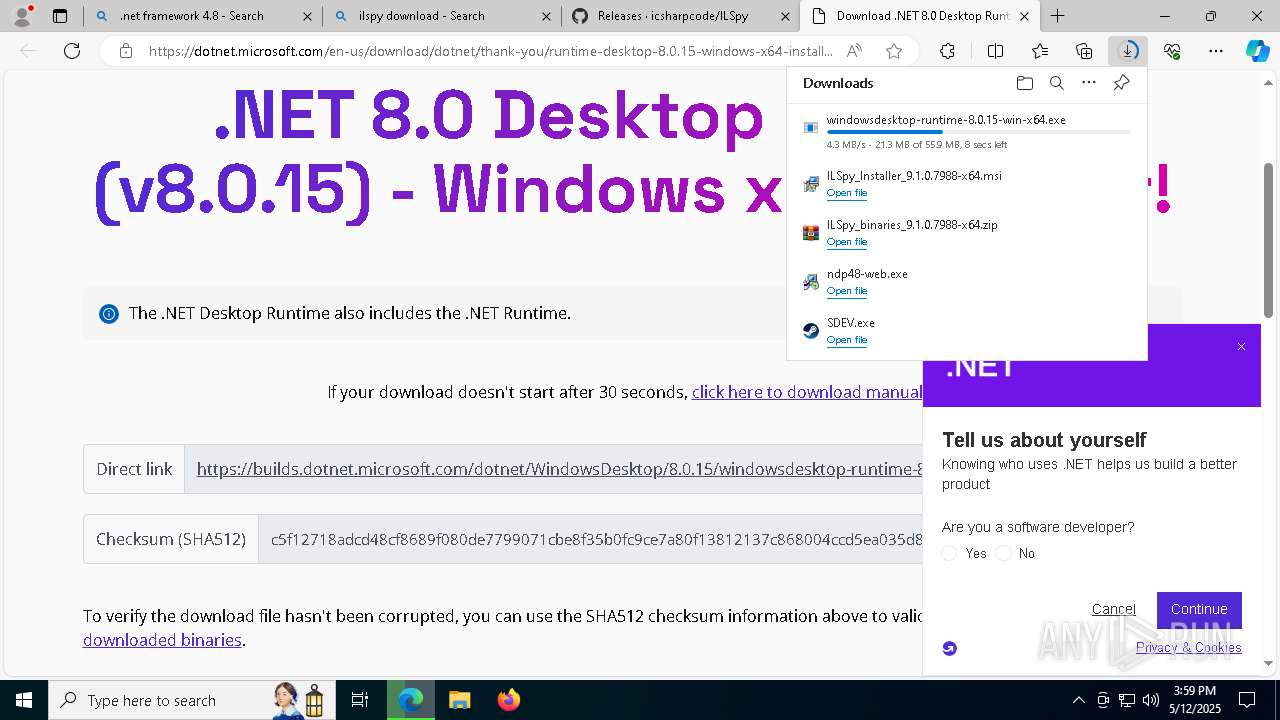Viewport: 1280px width, 720px height.
Task: Open the notification center icon
Action: (x=1247, y=700)
